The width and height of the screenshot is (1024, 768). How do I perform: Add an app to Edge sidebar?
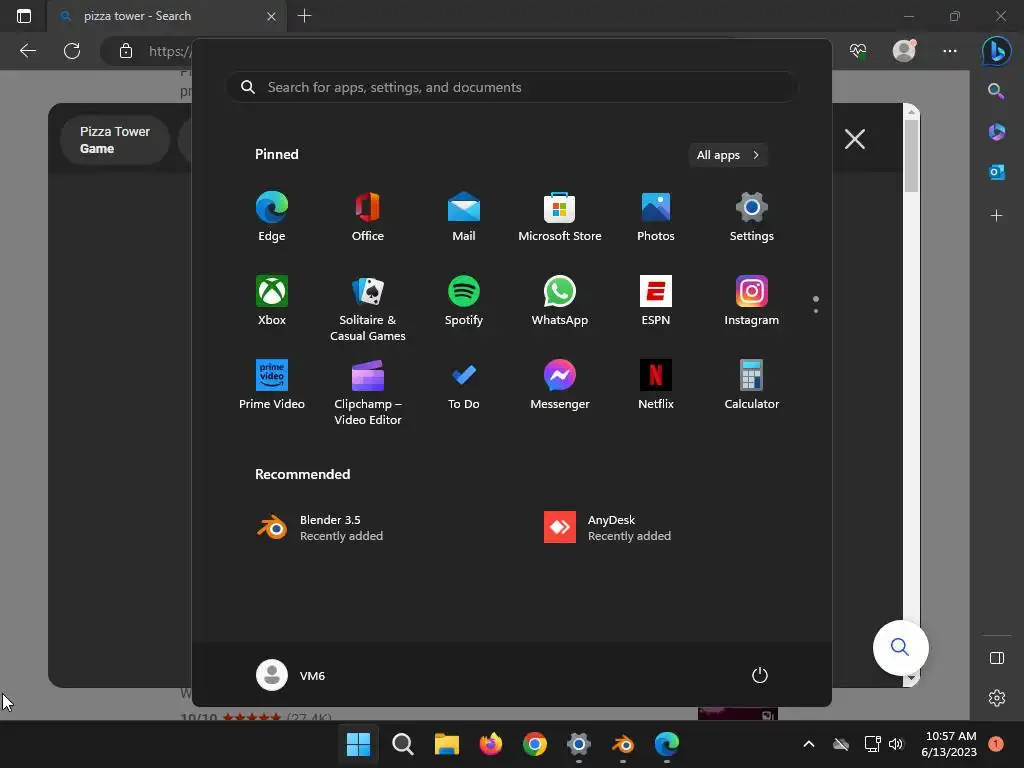coord(997,215)
